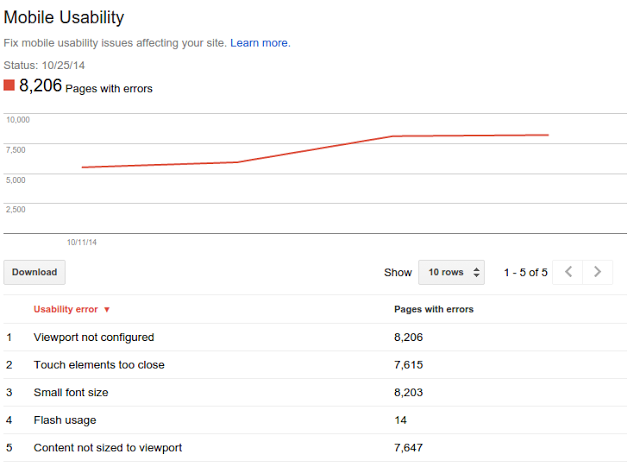Go to the previous results page arrow

pos(568,272)
